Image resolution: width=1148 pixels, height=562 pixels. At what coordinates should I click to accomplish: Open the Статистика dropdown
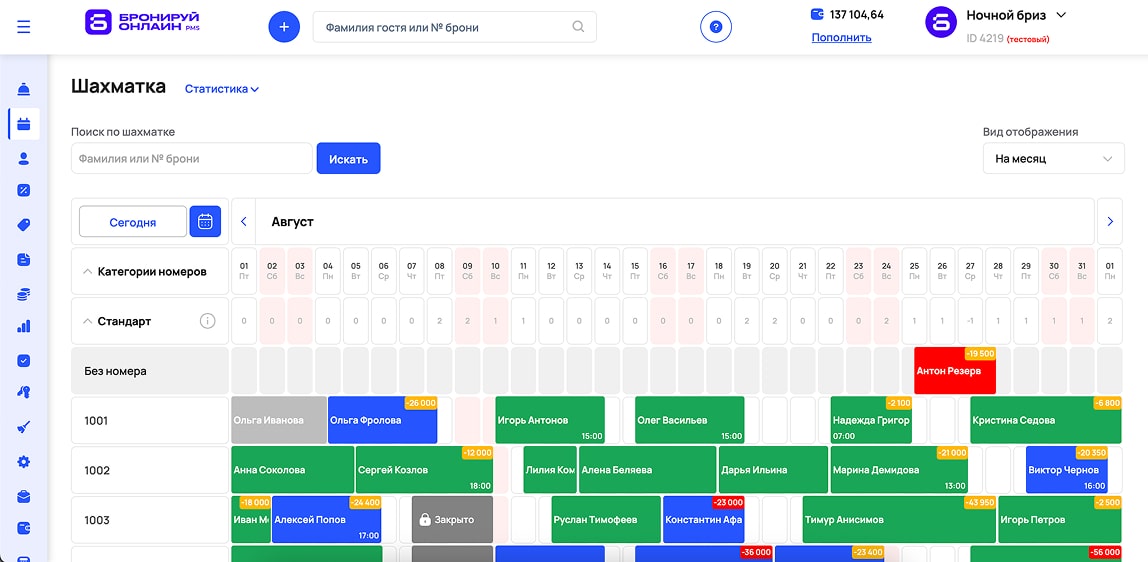pos(222,89)
